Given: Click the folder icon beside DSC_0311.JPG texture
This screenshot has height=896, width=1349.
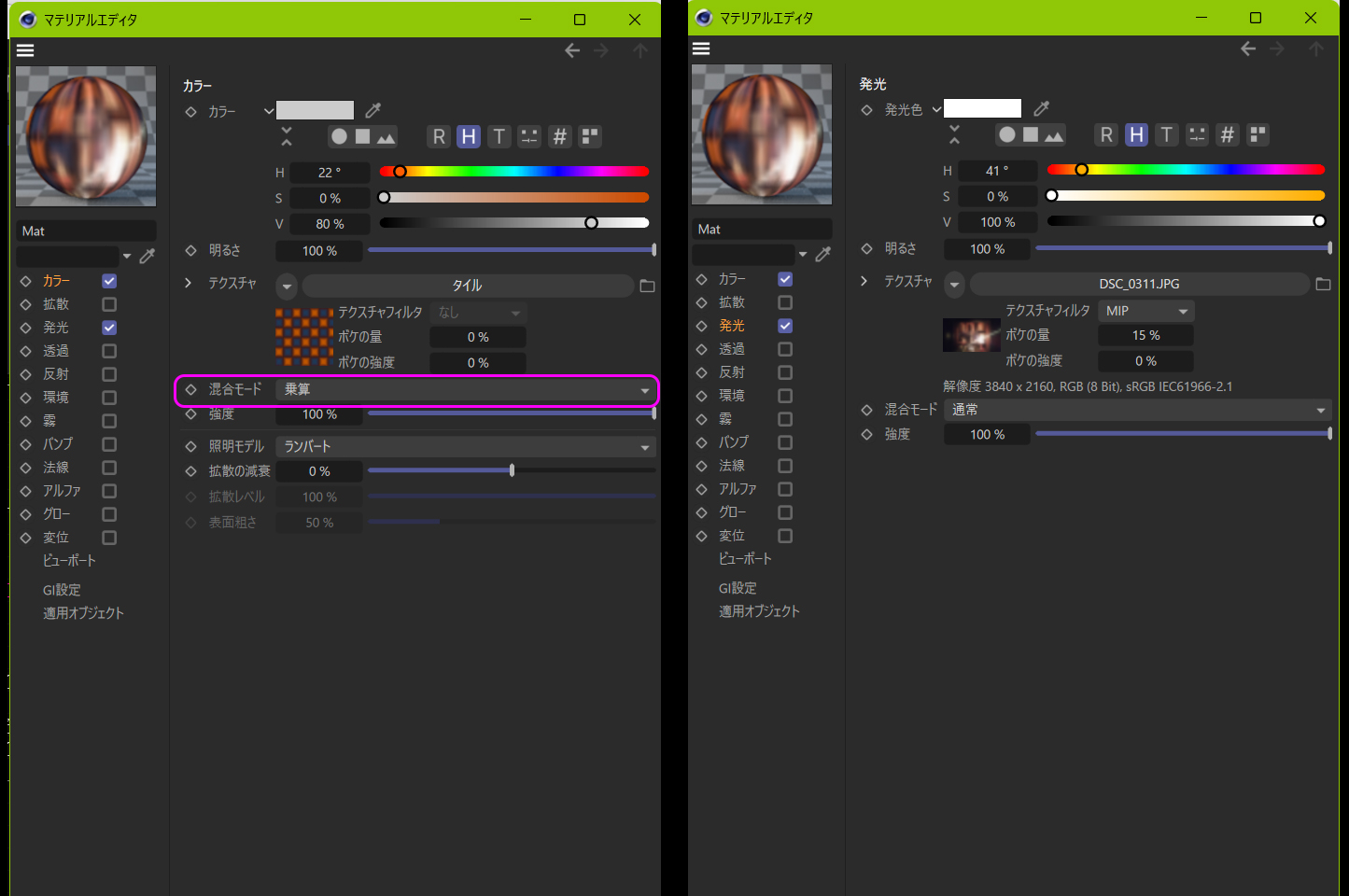Looking at the screenshot, I should (1323, 284).
